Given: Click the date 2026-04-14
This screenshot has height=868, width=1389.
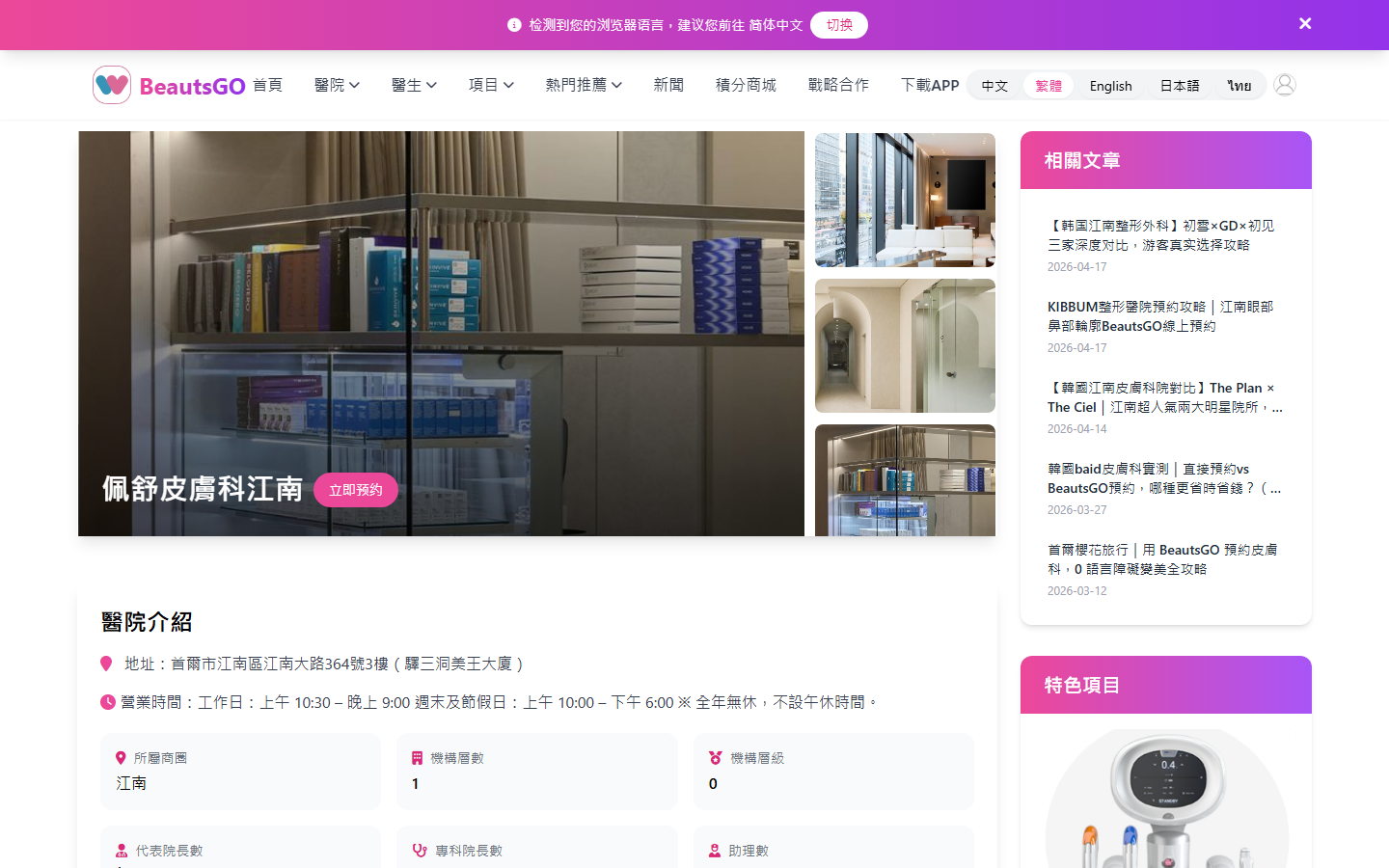Looking at the screenshot, I should coord(1077,429).
